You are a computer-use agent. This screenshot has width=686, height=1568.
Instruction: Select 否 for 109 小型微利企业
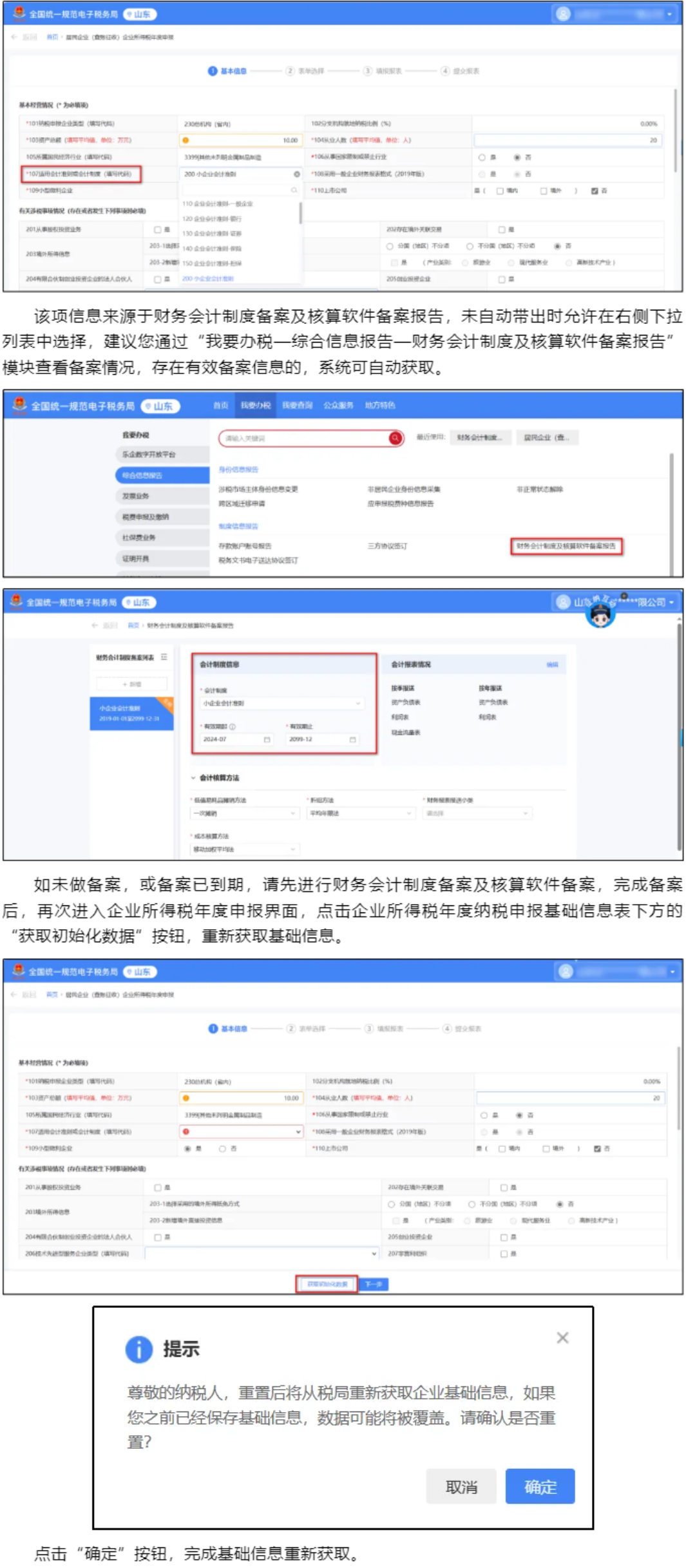coord(222,1148)
